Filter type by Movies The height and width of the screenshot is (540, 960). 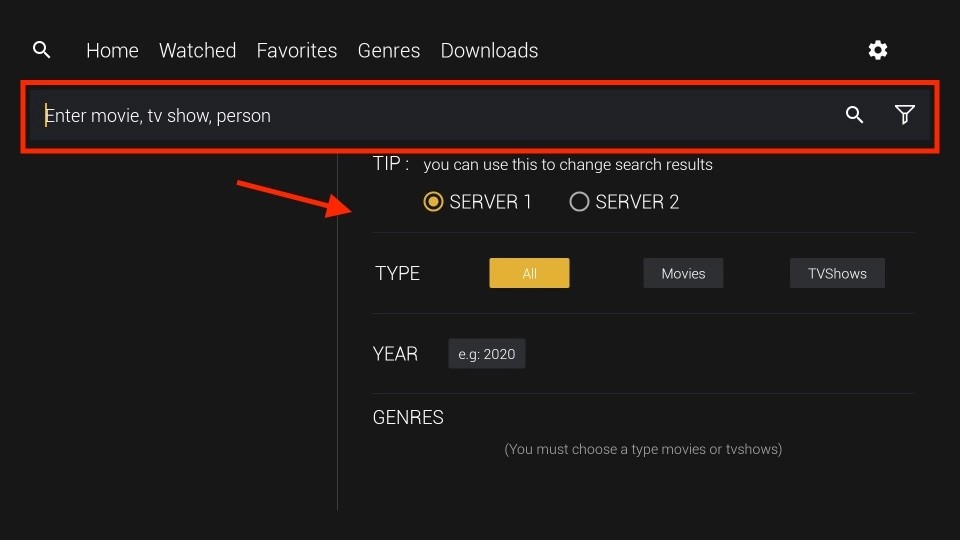tap(683, 273)
